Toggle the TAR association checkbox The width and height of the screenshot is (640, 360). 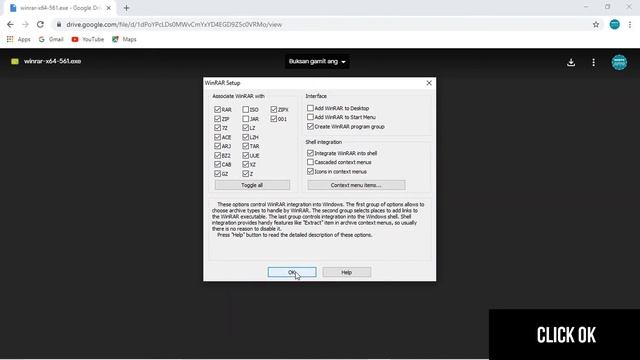(245, 146)
